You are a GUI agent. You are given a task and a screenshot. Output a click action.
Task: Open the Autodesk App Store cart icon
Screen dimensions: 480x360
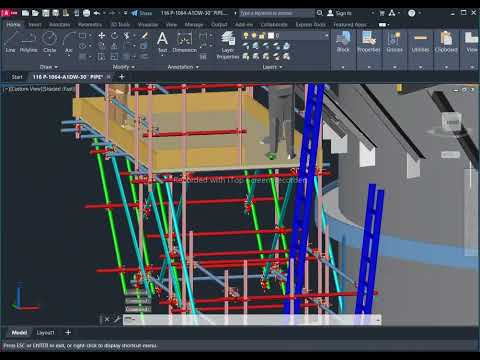click(382, 13)
